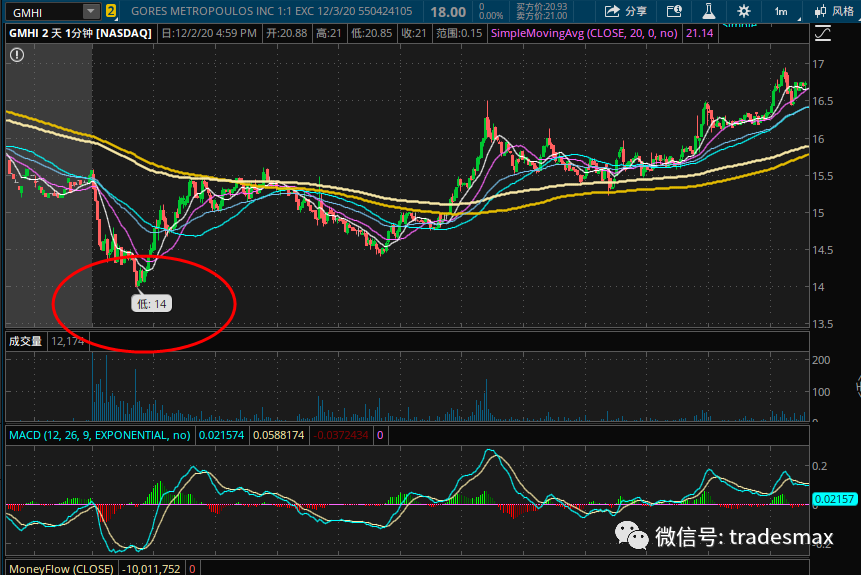Open the chart info window icon
This screenshot has height=575, width=861.
pyautogui.click(x=674, y=11)
